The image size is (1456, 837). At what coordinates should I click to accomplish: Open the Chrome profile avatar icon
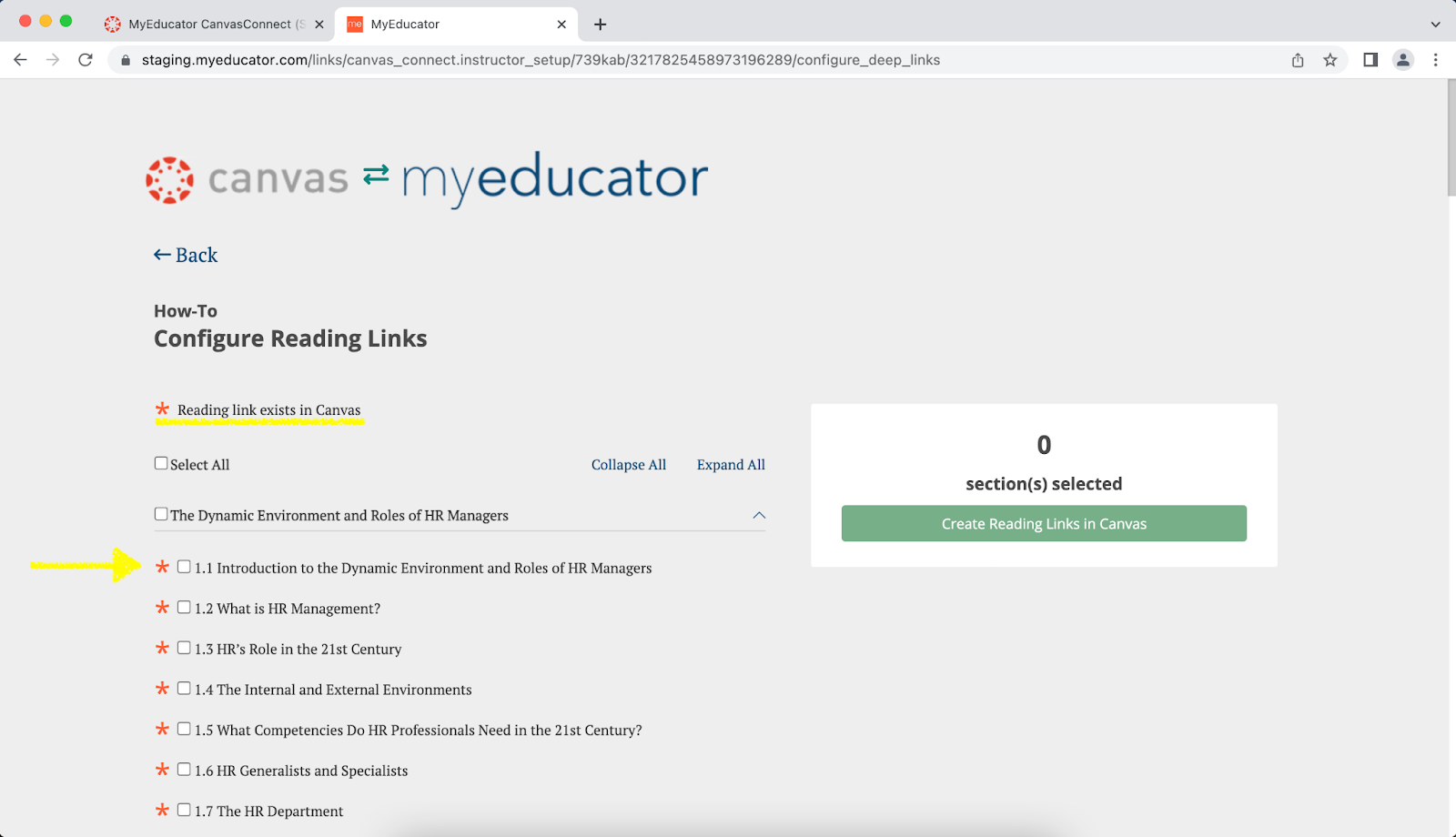1403,60
